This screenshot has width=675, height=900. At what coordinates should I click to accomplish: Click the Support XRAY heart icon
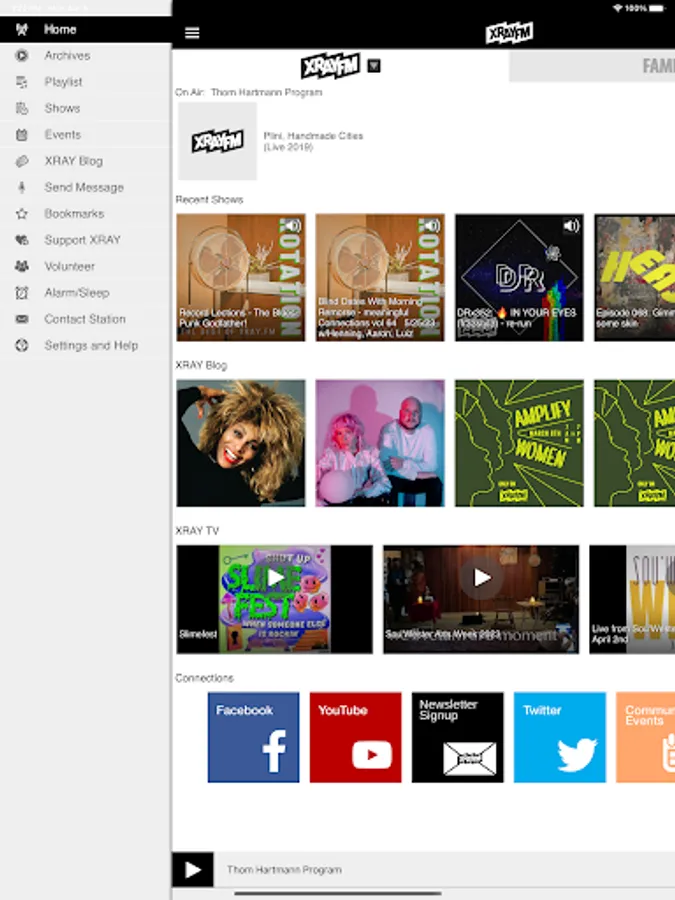22,240
